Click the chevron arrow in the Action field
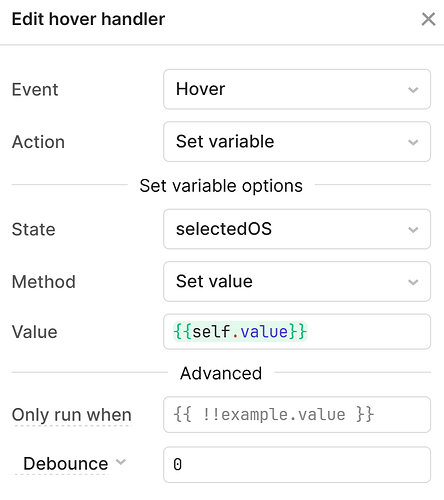Screen dimensions: 444x500 click(x=413, y=142)
